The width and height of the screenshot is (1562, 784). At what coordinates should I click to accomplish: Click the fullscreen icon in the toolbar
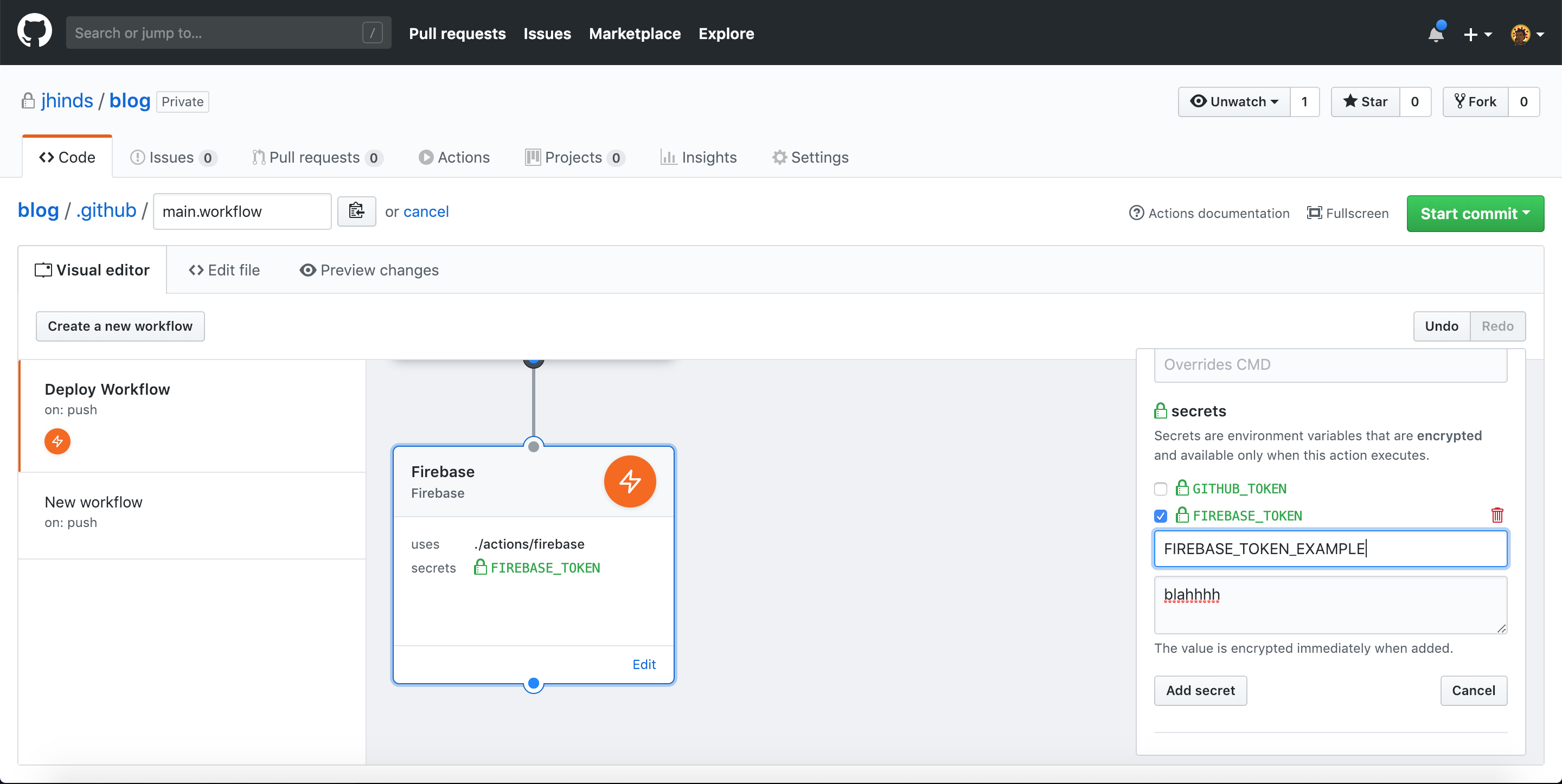click(1313, 212)
